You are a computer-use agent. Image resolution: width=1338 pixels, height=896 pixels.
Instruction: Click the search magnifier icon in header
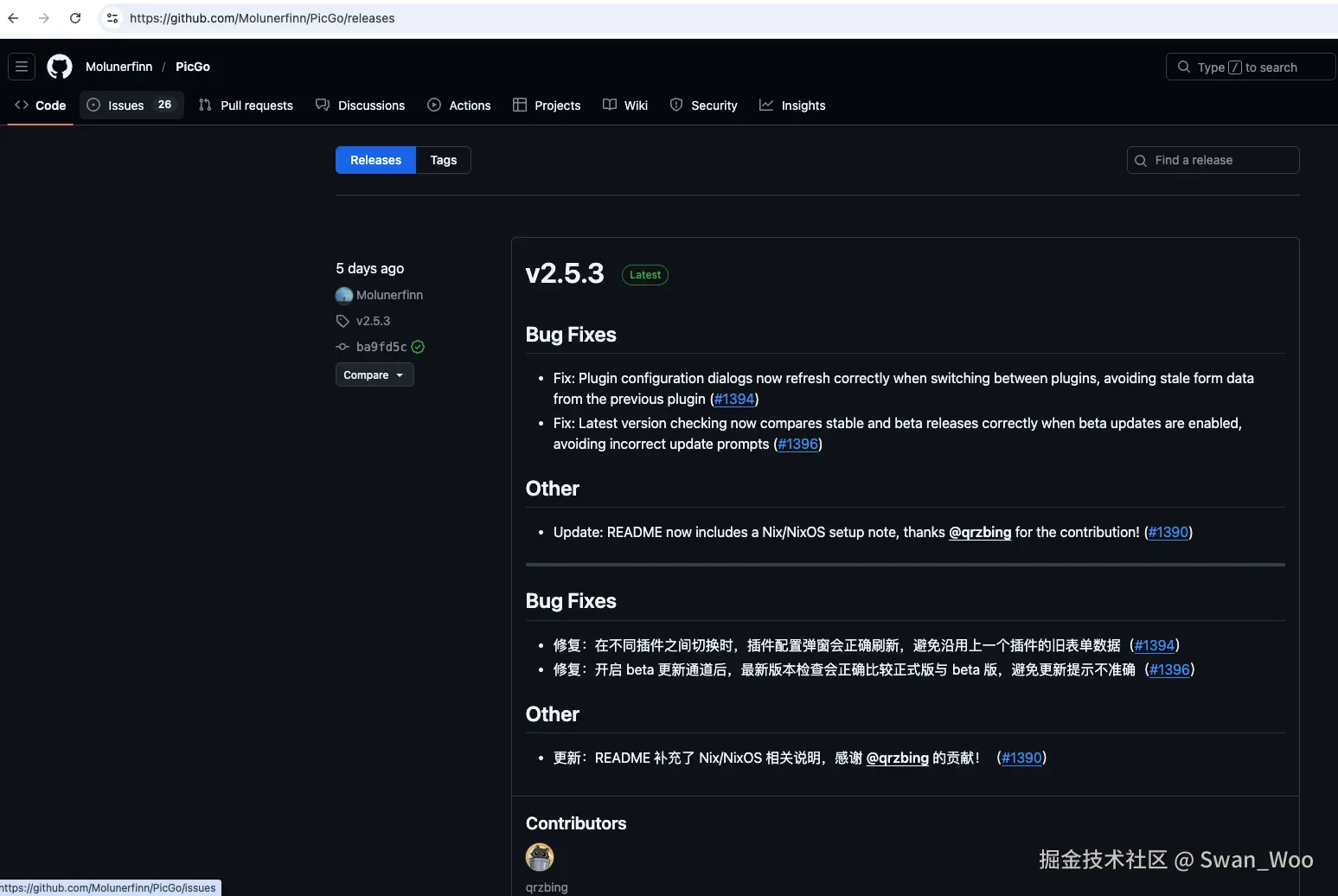point(1184,67)
